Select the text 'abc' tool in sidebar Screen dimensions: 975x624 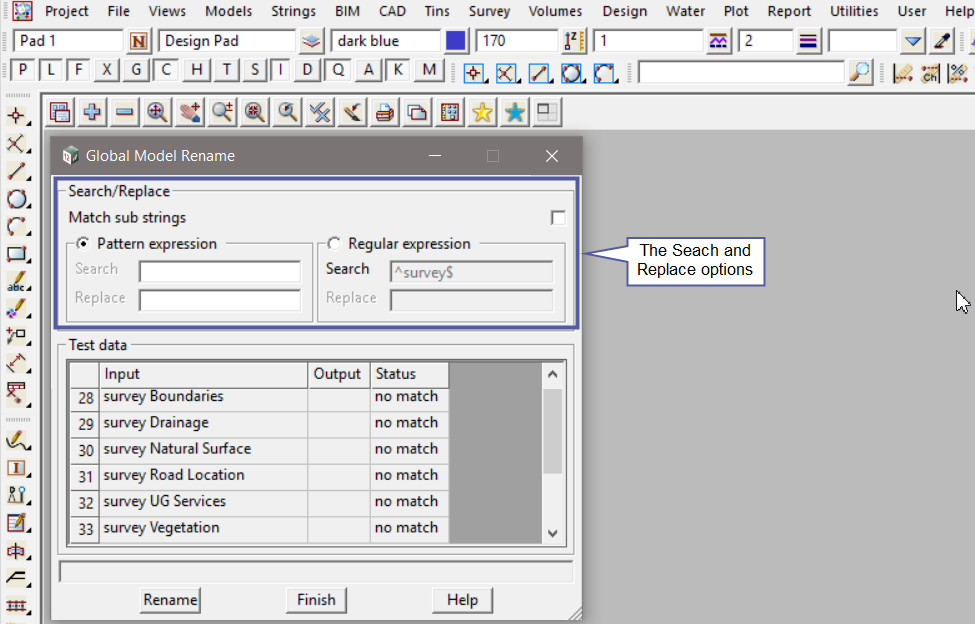pos(16,283)
